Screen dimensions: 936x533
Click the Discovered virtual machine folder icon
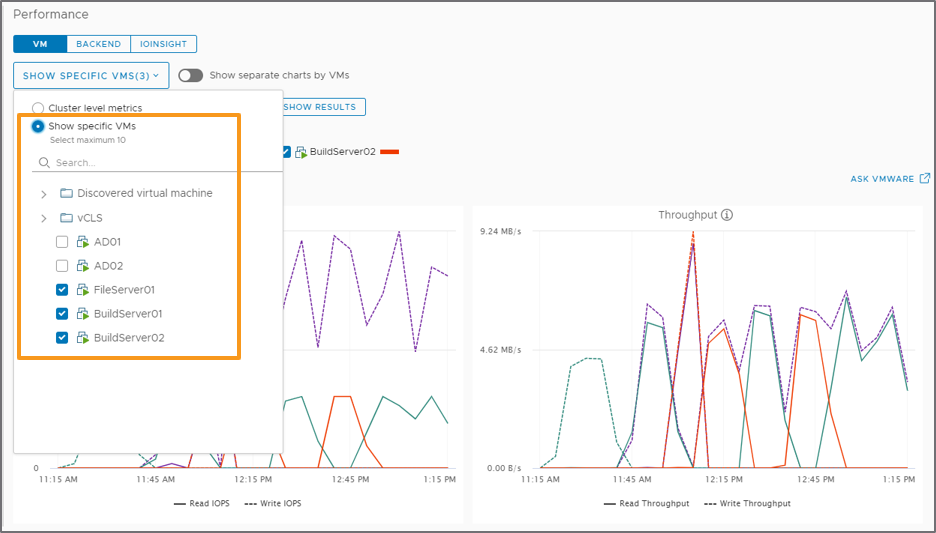click(x=66, y=193)
